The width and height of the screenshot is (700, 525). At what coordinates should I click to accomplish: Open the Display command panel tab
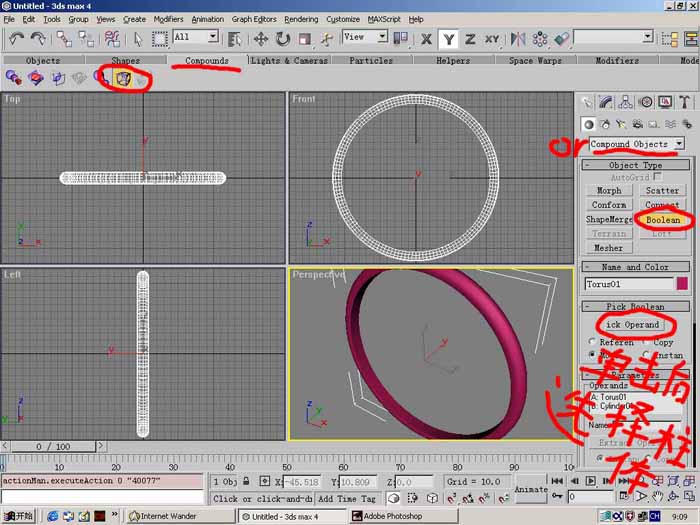pyautogui.click(x=665, y=102)
